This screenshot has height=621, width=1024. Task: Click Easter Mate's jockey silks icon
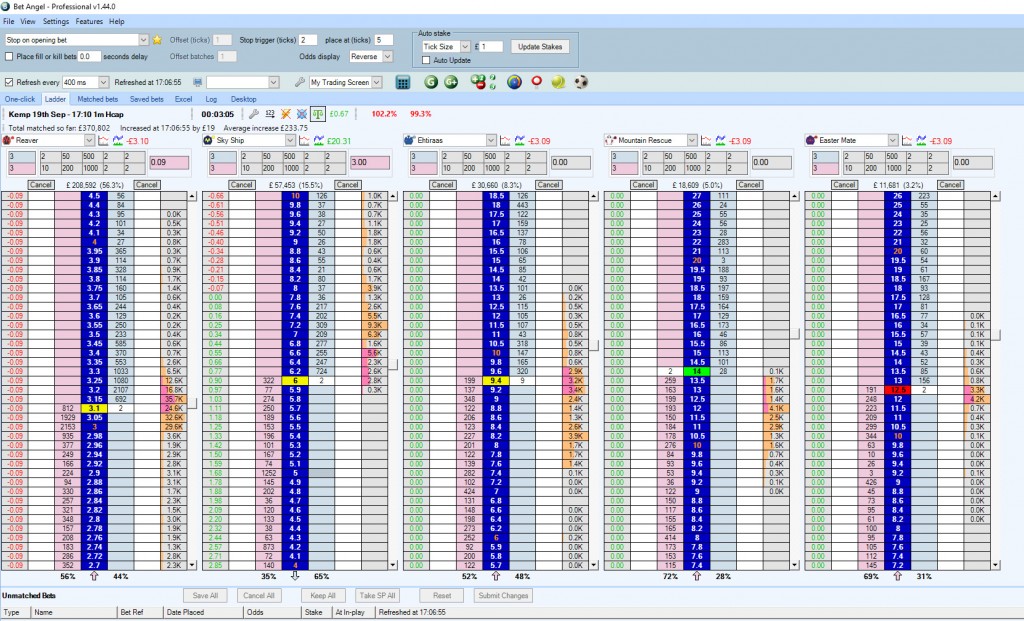[x=810, y=140]
